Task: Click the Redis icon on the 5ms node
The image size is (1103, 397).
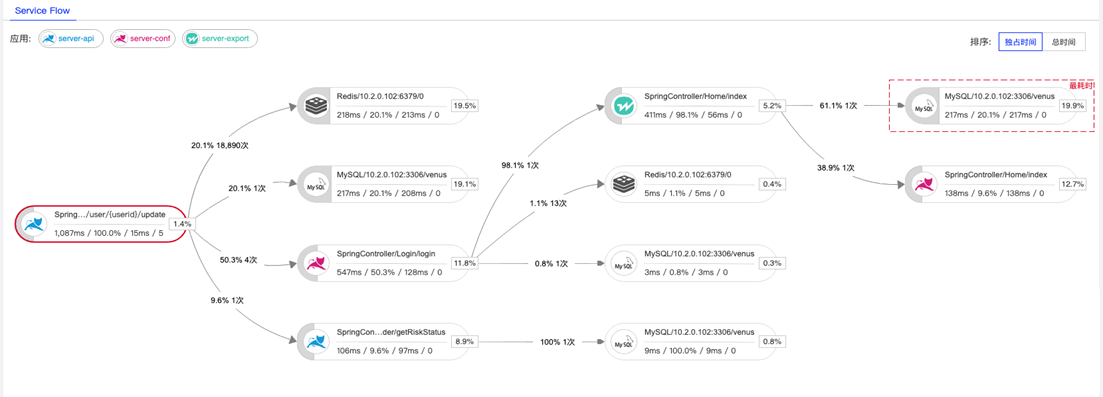Action: coord(623,185)
